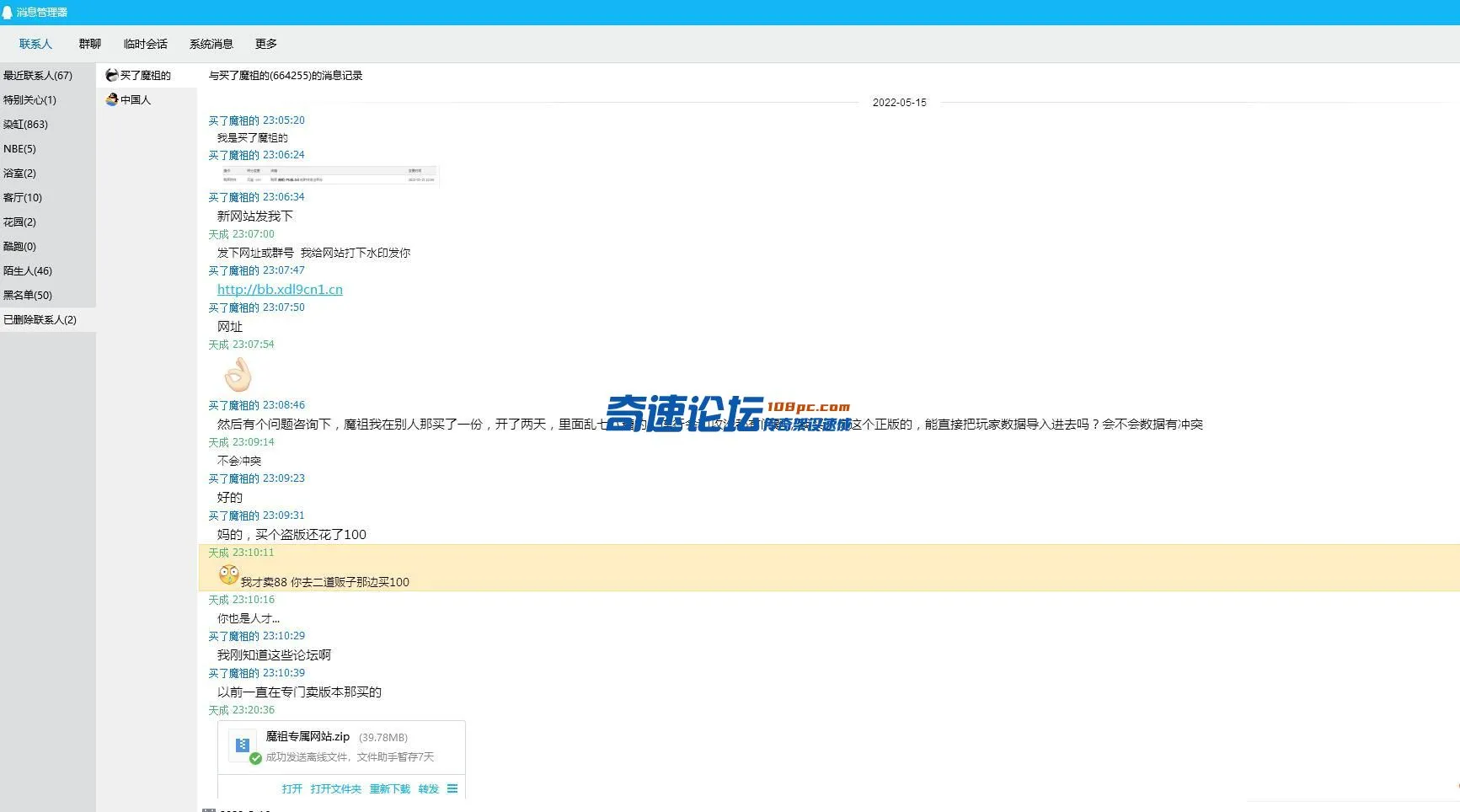Screen dimensions: 1460x812
Task: Select 陌生人(46) group
Action: click(x=47, y=270)
